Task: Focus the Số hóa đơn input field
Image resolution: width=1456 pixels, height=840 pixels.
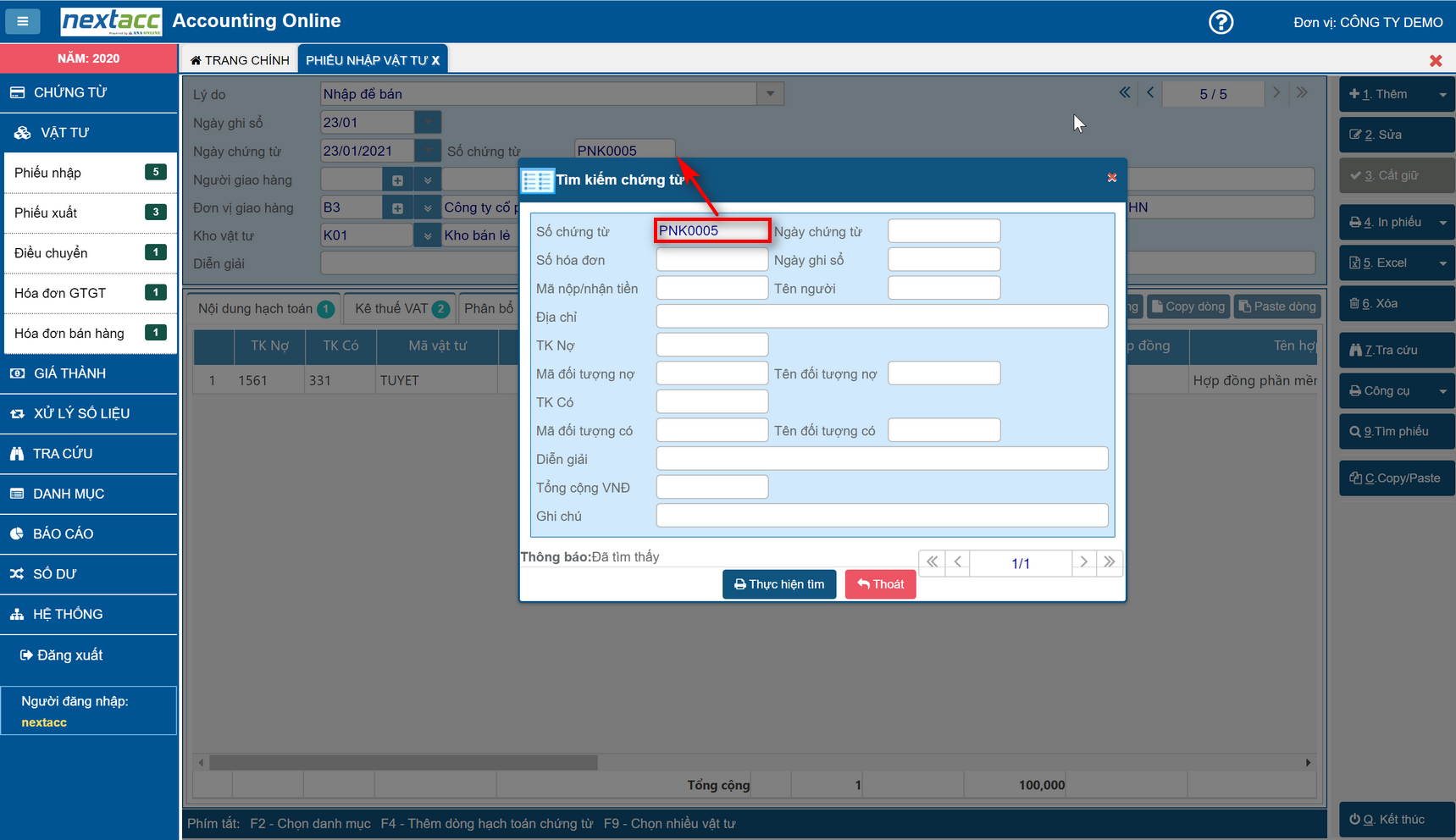Action: 711,260
